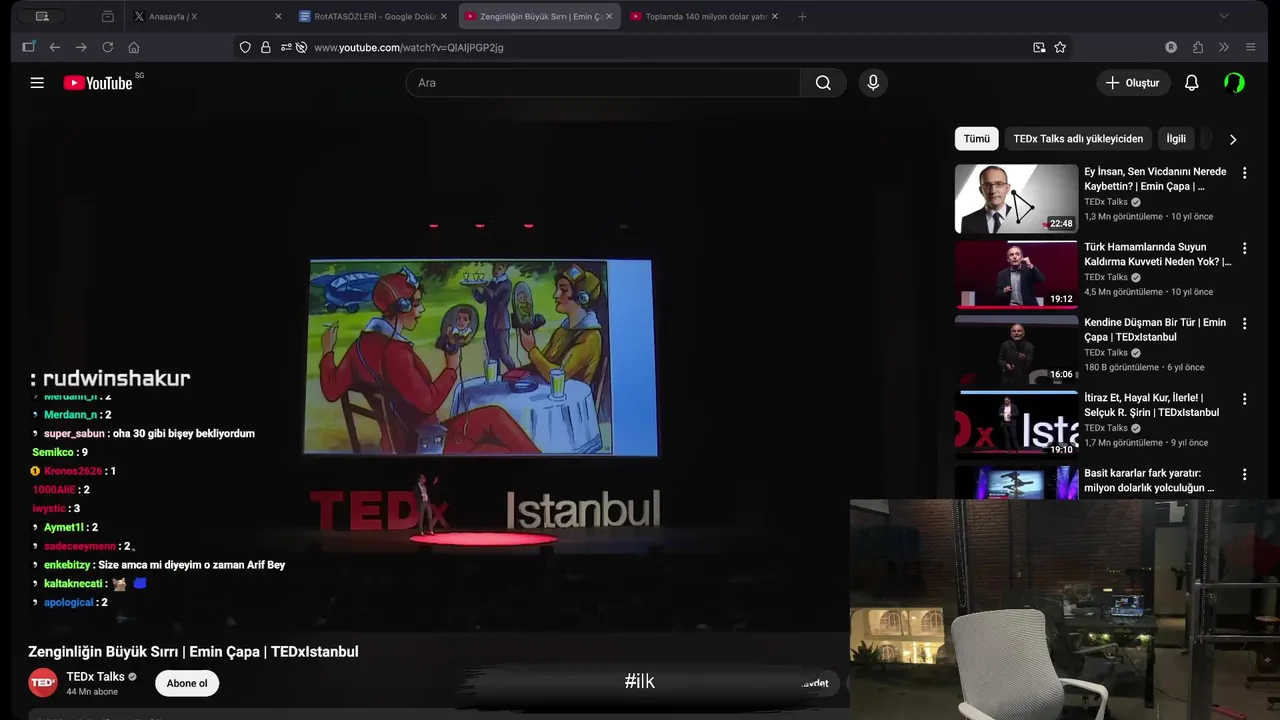Close the Toplamda 140 milyon dolar tab
Screen dimensions: 1280x720
click(x=774, y=16)
